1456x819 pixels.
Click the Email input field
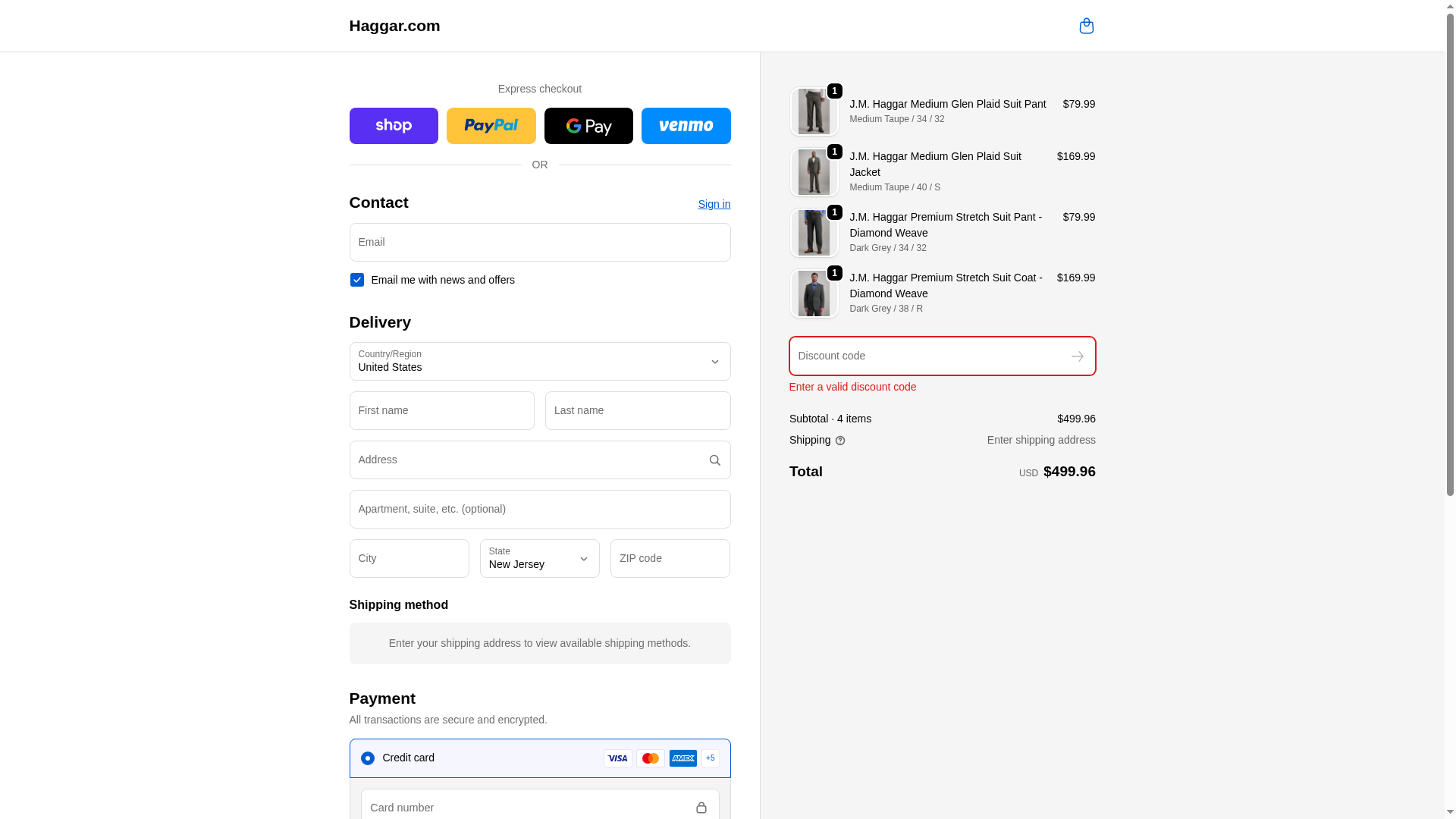[x=539, y=243]
